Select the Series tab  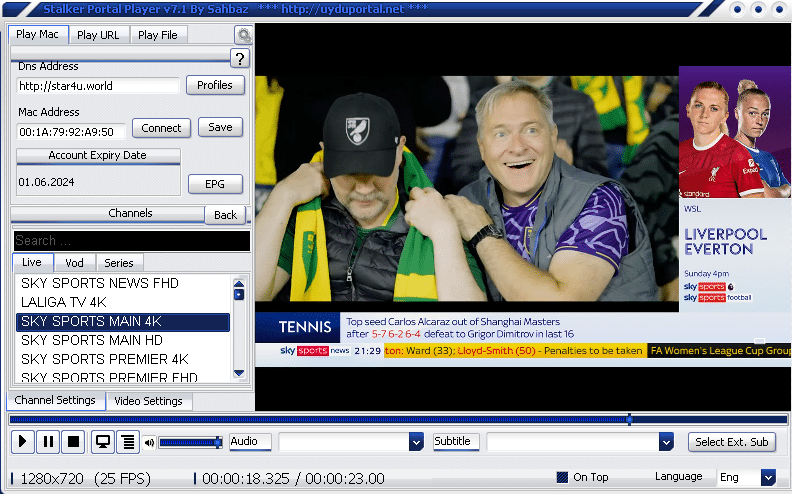(119, 263)
